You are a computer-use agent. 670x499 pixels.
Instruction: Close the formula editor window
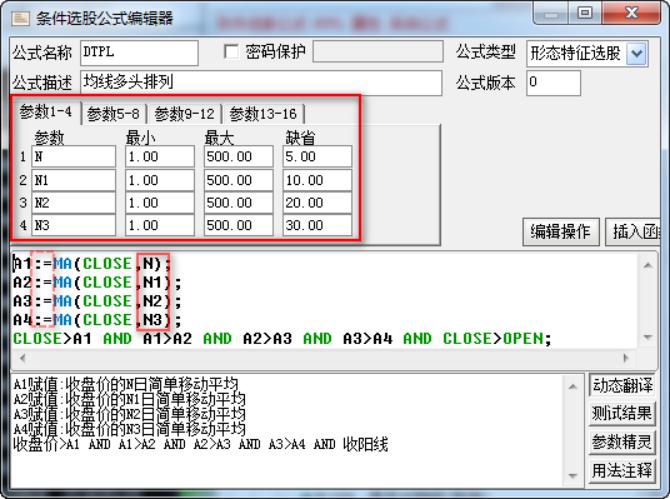click(631, 14)
